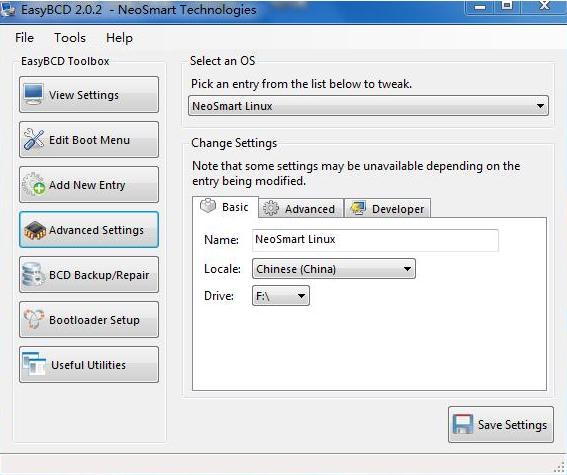Click the gear icon on Advanced tab
Screen dimensions: 567x475
point(271,208)
